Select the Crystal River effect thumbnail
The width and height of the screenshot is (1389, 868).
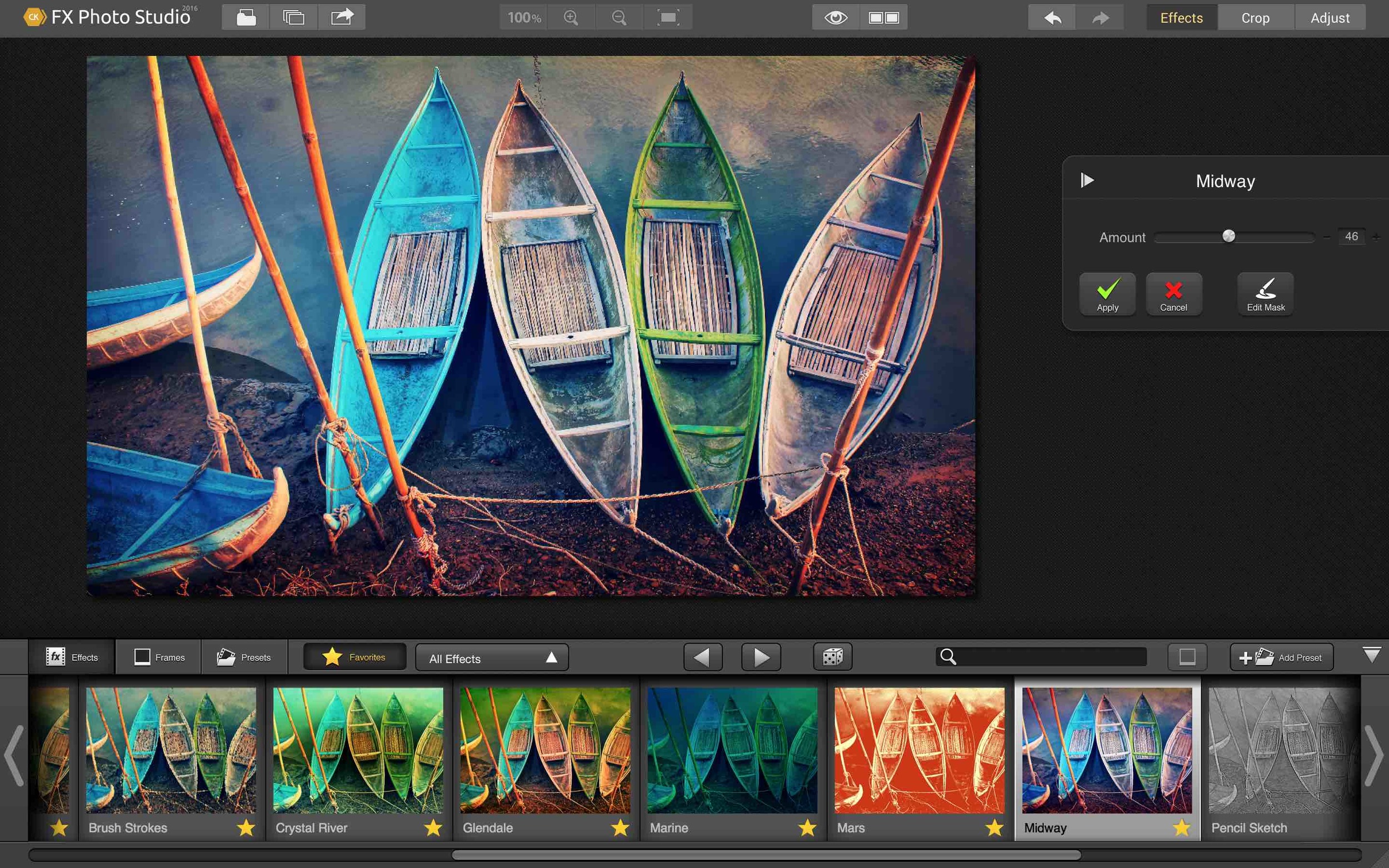[358, 750]
